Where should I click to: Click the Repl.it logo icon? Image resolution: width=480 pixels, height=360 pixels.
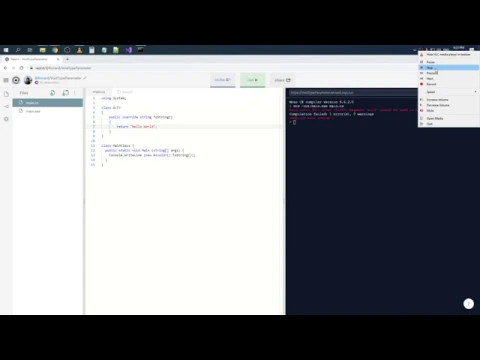[x=16, y=80]
